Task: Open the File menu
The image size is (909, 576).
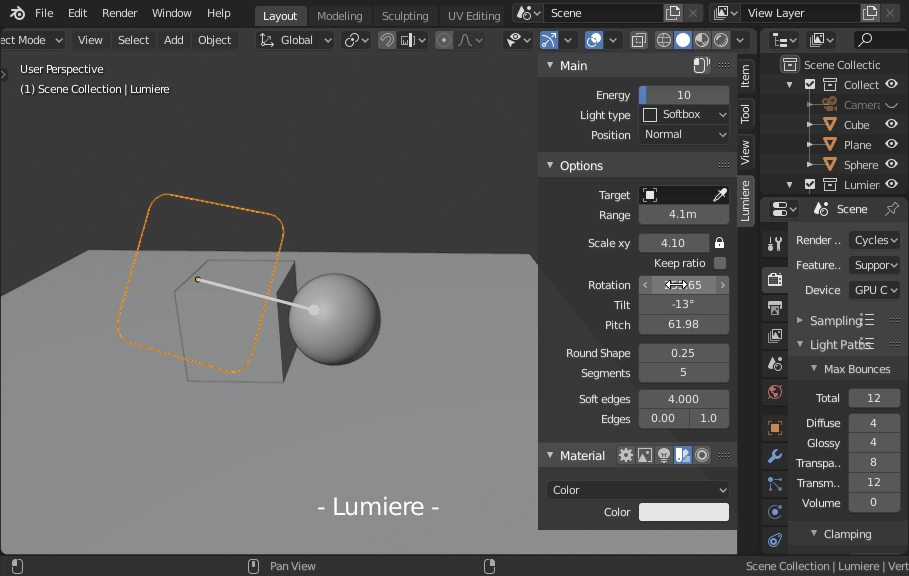Action: click(44, 13)
